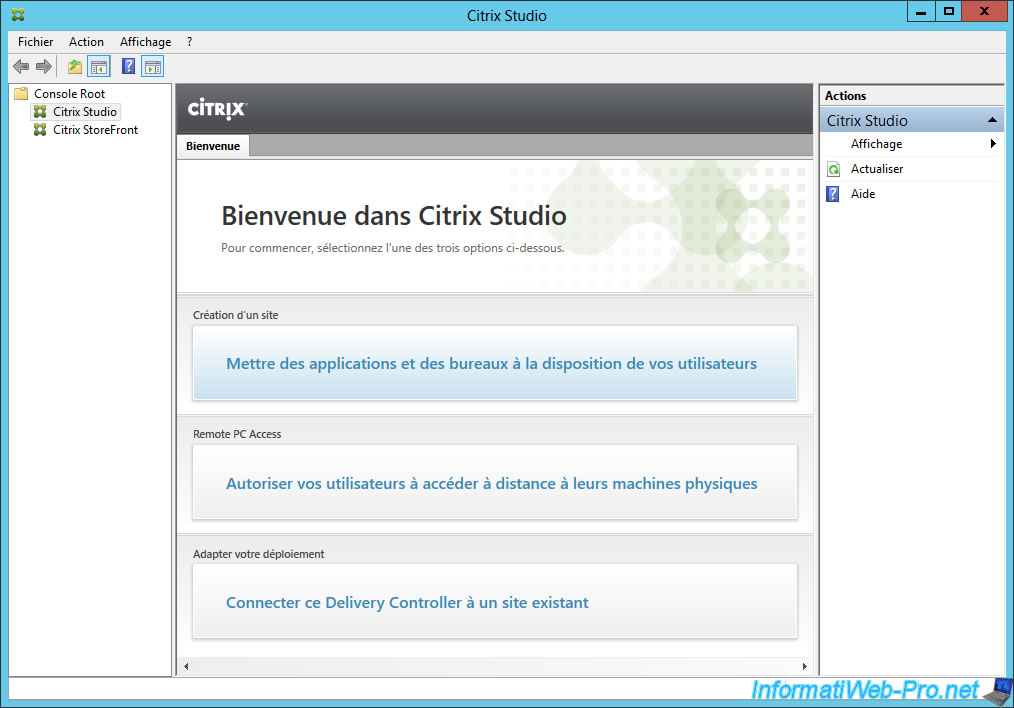The image size is (1014, 708).
Task: Collapse the Citrix Studio actions section arrow
Action: pos(992,121)
